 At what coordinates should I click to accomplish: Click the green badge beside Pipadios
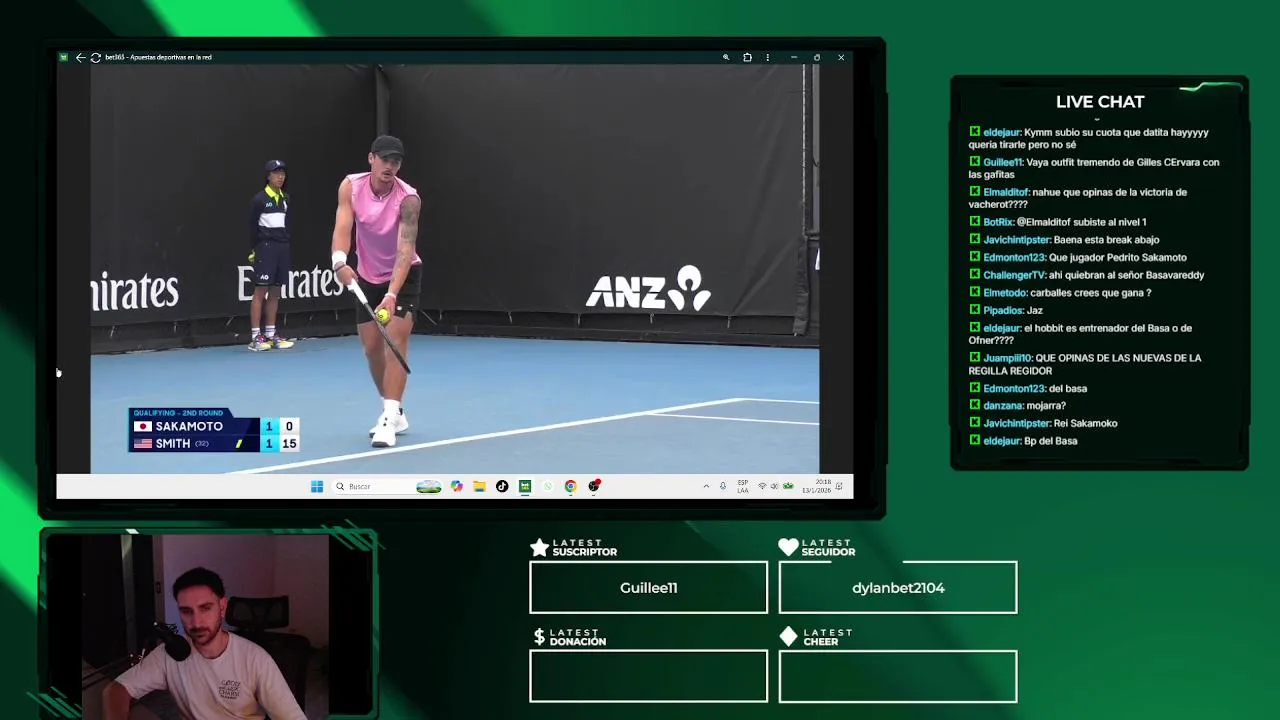pyautogui.click(x=974, y=310)
